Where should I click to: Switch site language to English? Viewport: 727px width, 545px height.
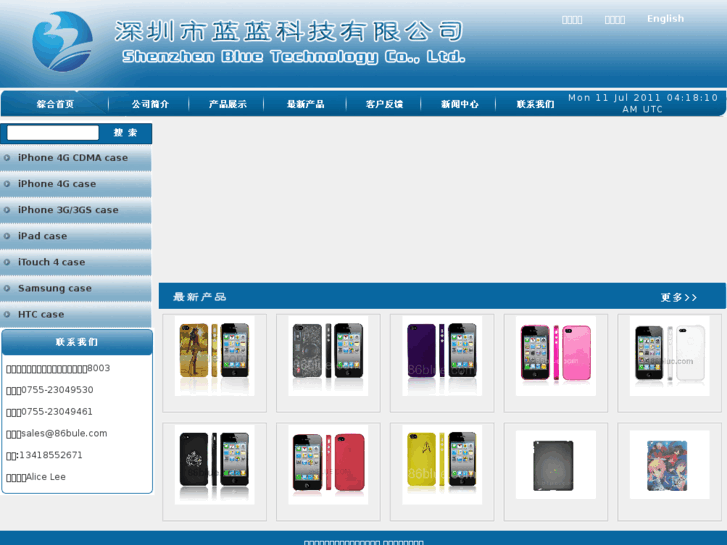tap(665, 19)
